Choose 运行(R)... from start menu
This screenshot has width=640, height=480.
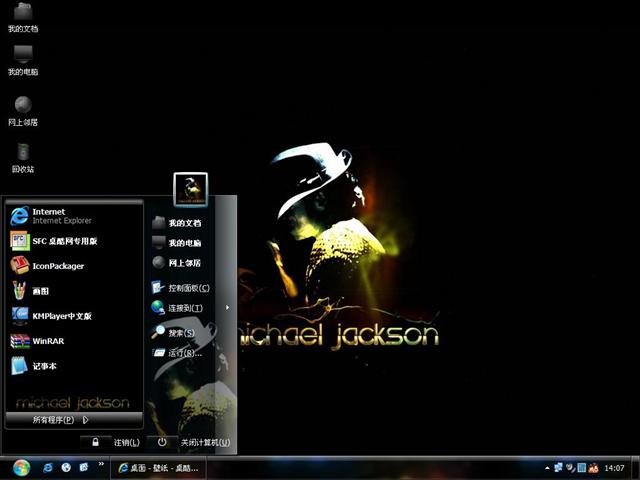pos(184,353)
